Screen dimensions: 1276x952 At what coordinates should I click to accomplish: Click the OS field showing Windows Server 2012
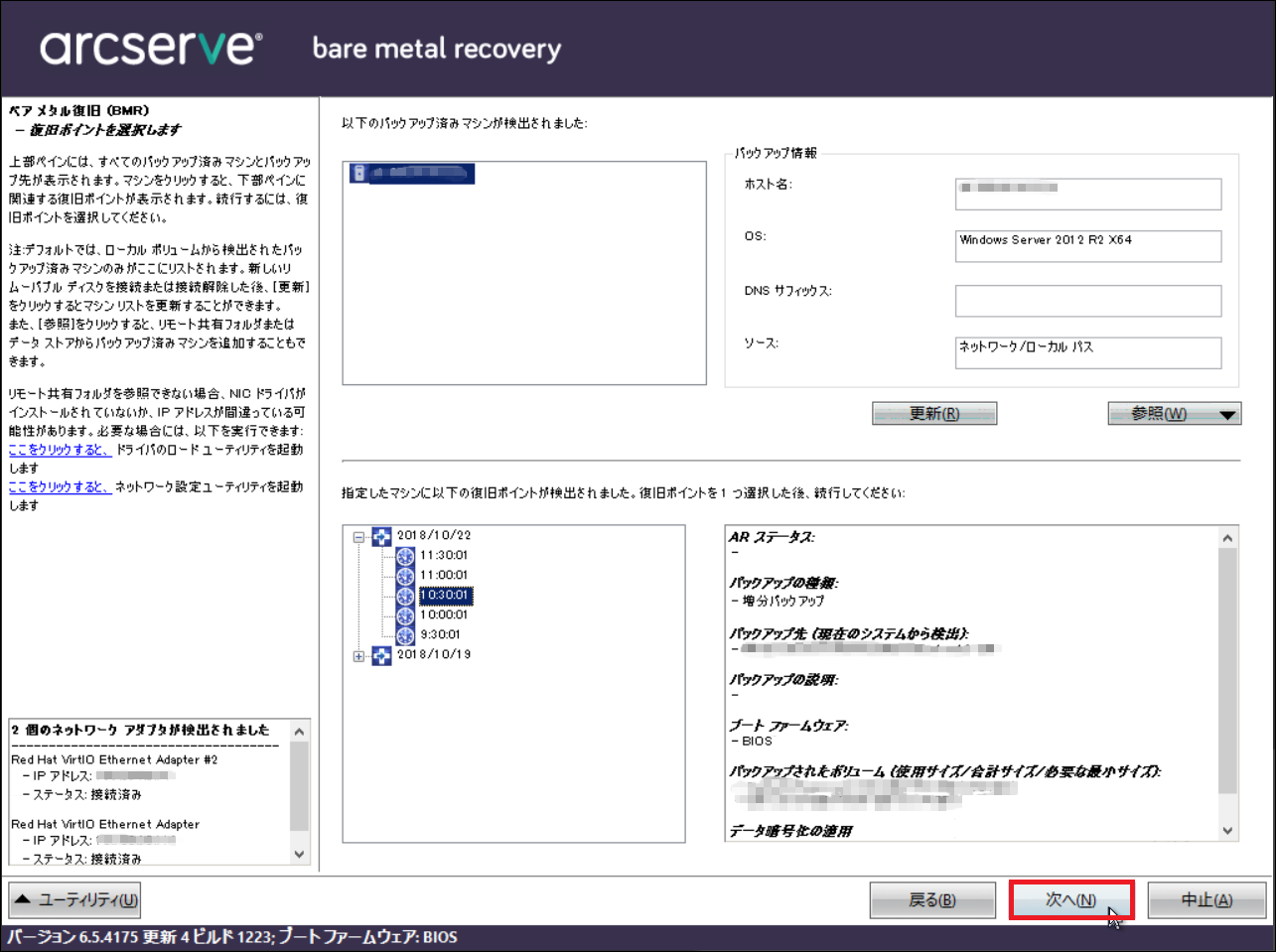(x=1088, y=246)
